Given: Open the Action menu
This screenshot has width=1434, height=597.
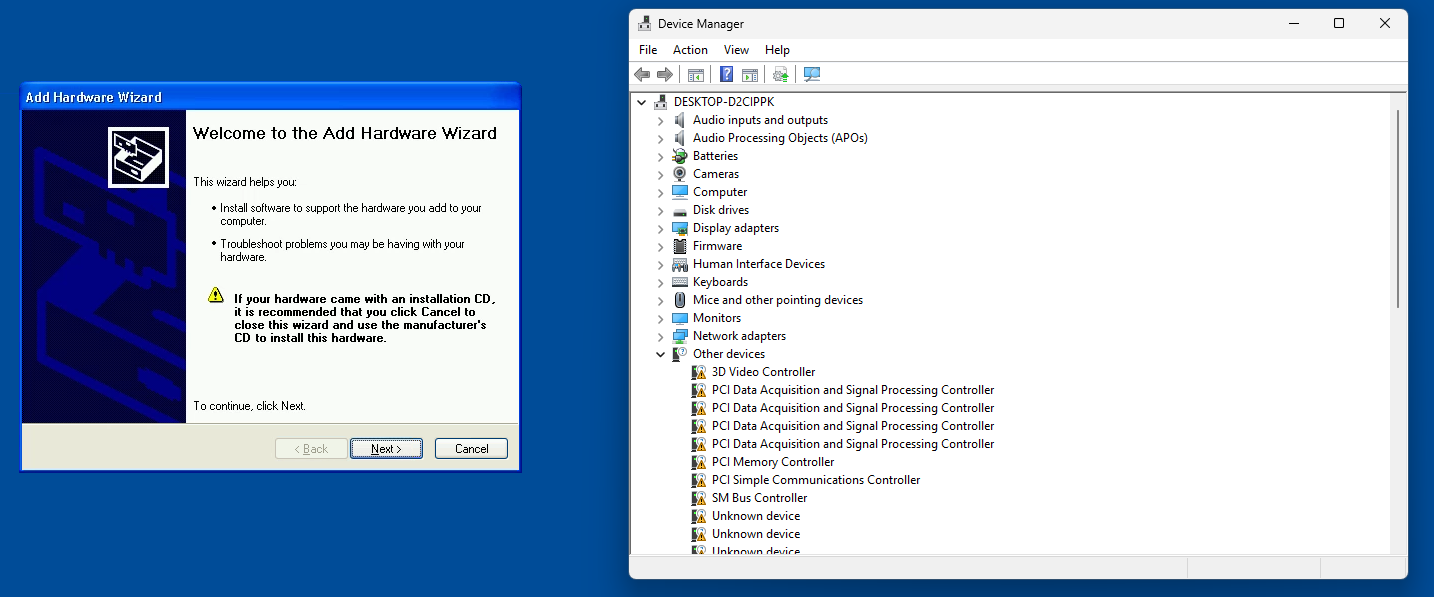Looking at the screenshot, I should (690, 50).
